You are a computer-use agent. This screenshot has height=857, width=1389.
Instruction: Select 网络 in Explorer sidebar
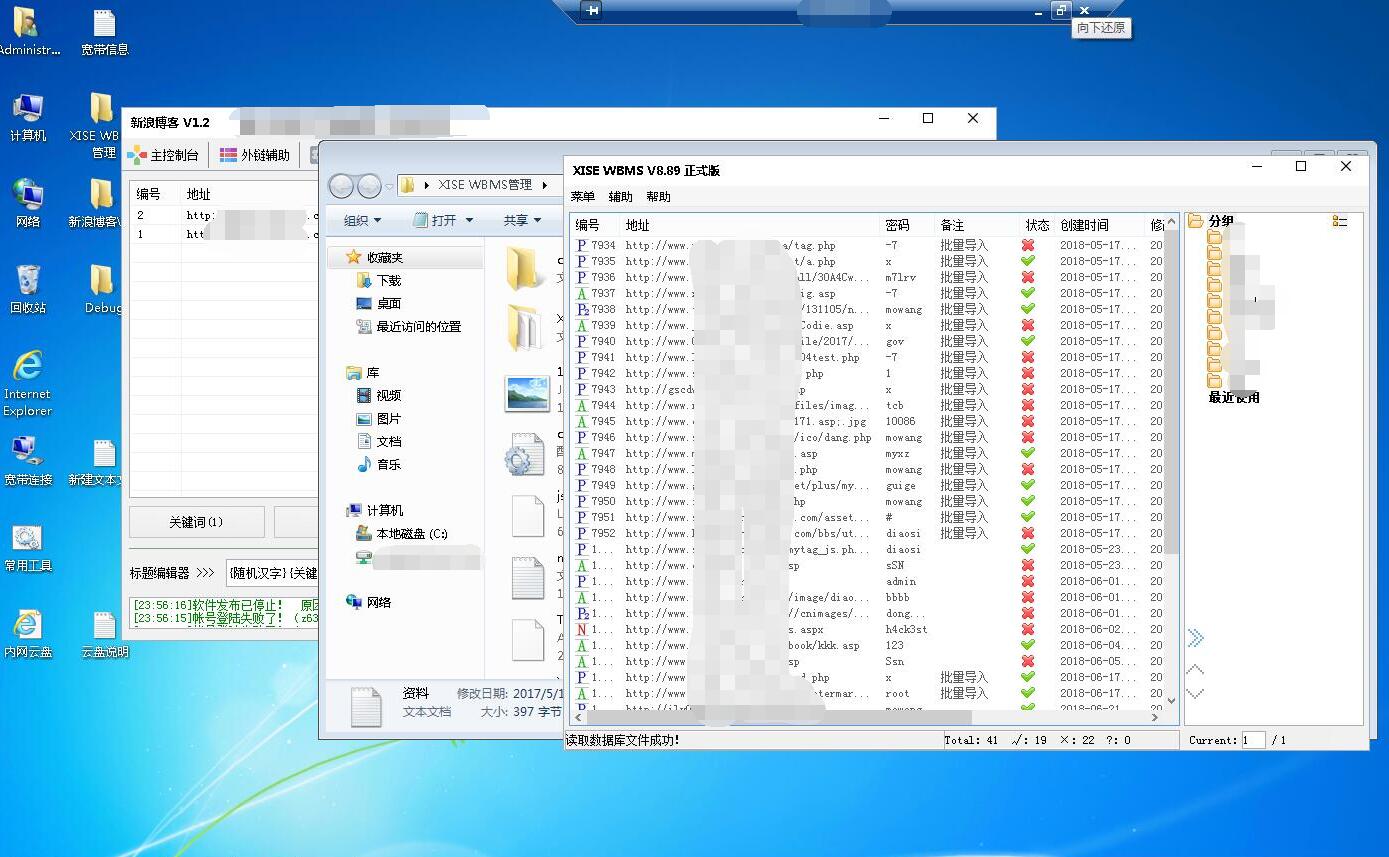click(x=369, y=602)
